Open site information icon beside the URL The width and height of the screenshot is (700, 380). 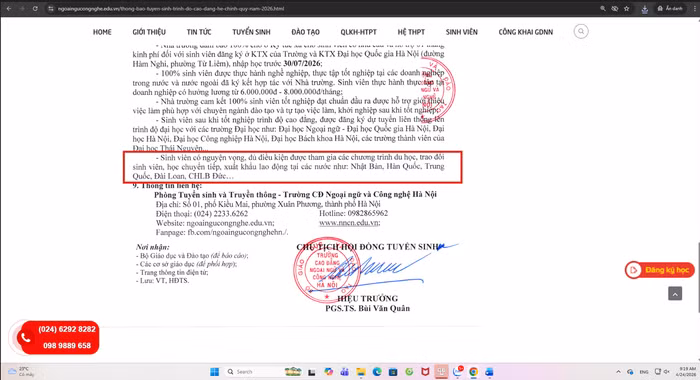(x=50, y=8)
